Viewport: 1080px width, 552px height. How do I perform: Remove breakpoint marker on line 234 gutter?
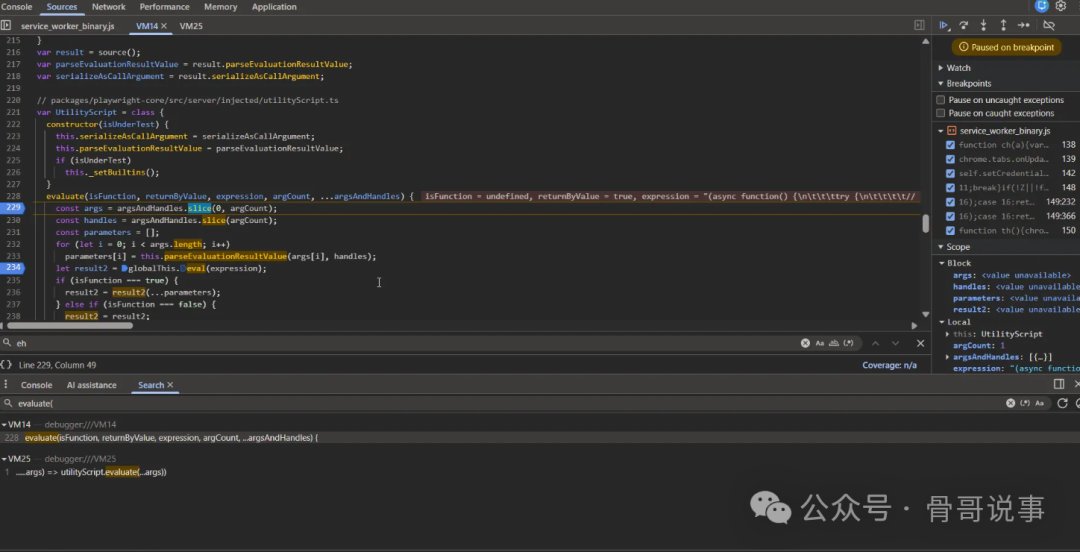(12, 268)
